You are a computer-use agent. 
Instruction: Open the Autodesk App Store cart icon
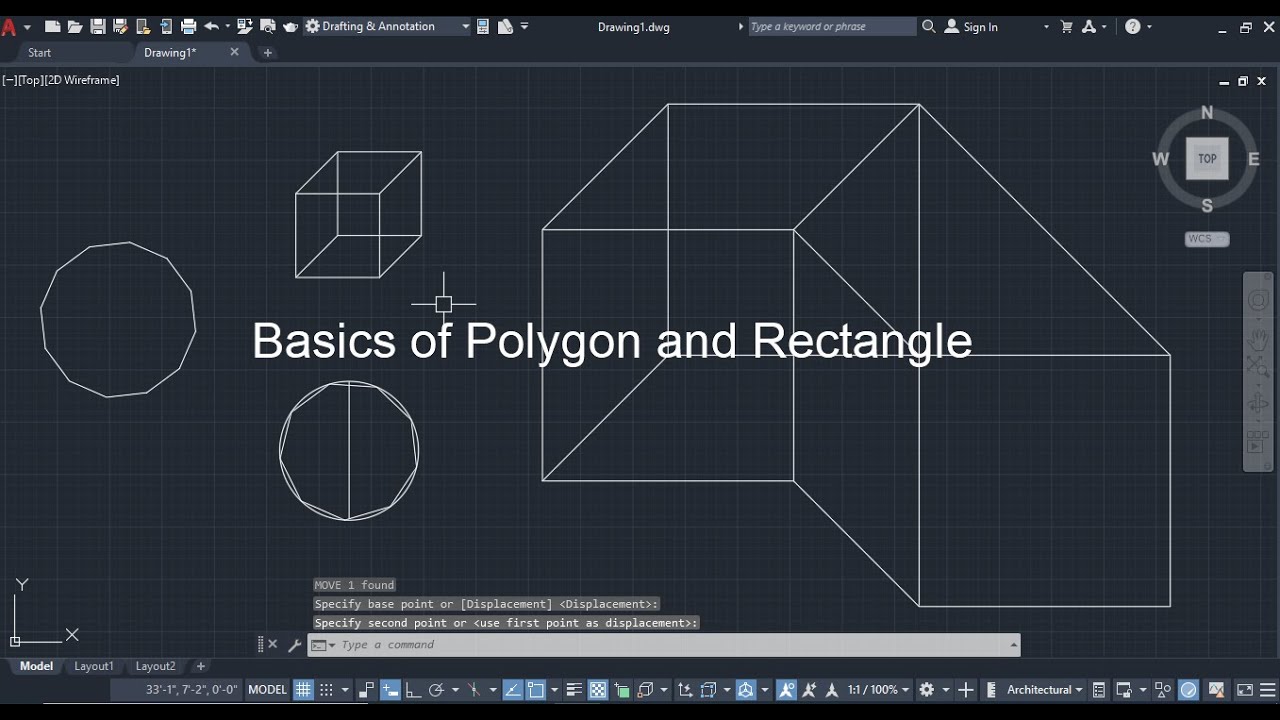pos(1066,27)
